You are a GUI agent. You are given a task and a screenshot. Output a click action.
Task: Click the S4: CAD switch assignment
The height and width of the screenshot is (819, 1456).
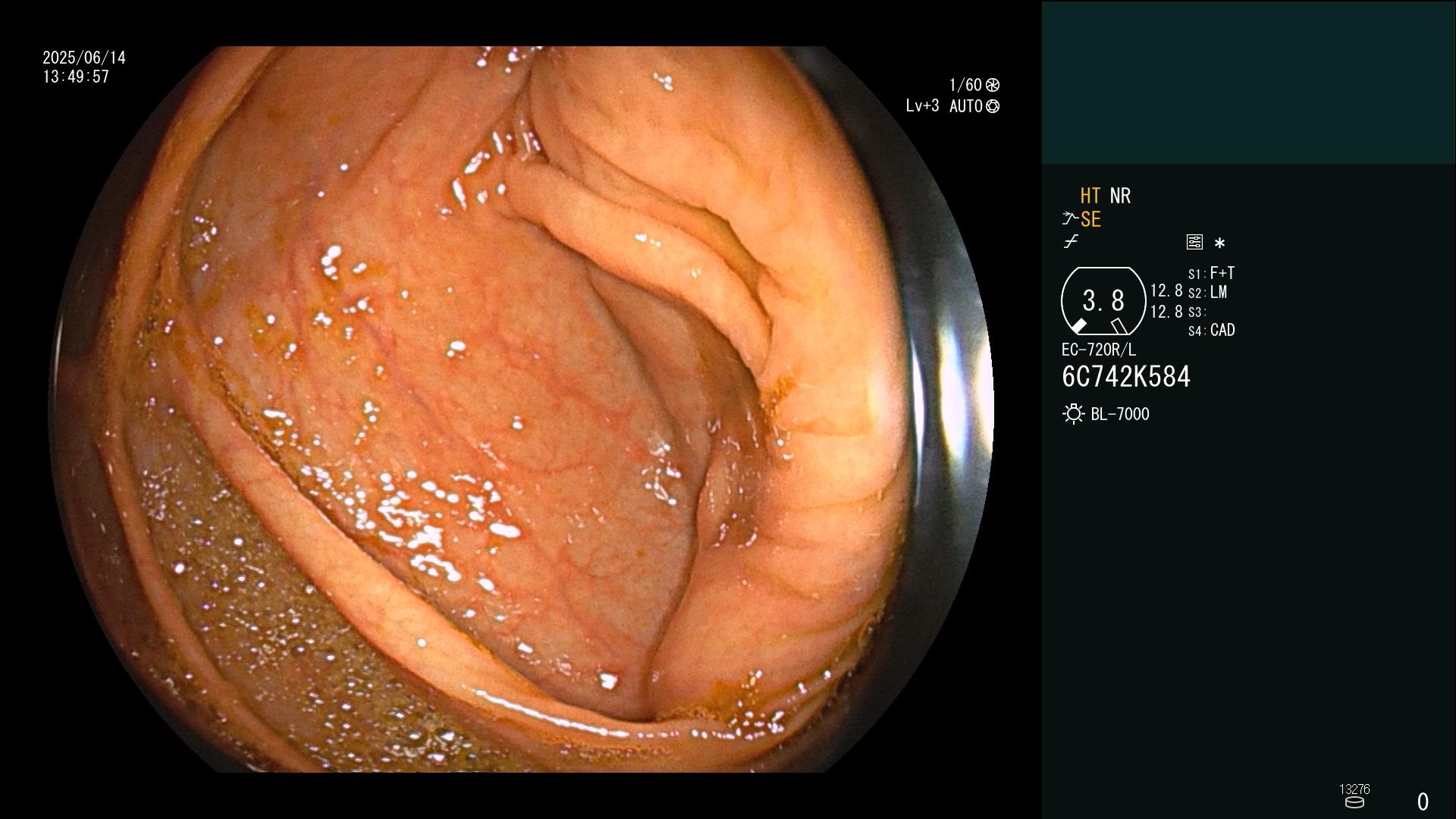1212,331
